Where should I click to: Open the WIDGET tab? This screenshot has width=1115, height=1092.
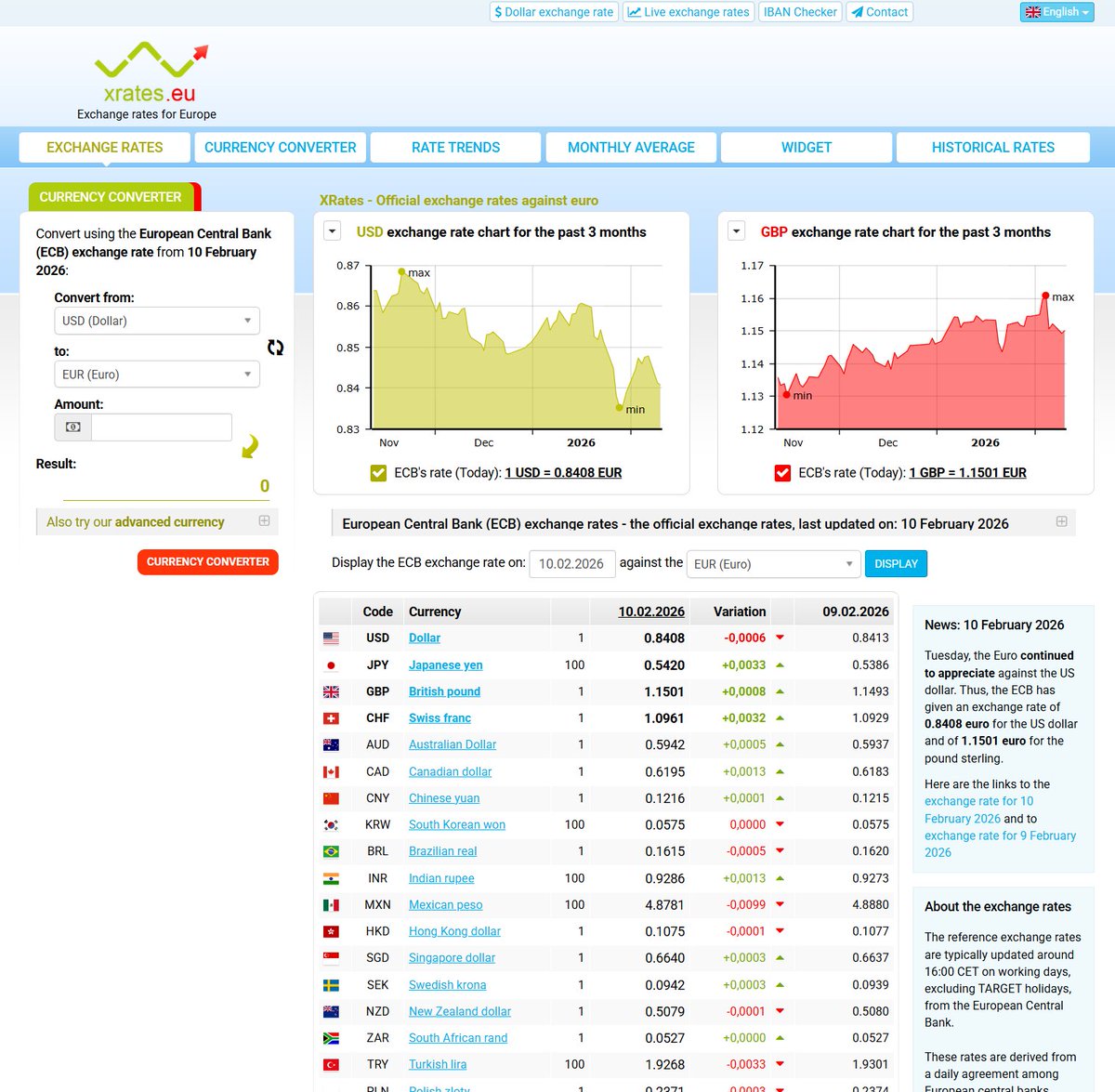[x=807, y=148]
